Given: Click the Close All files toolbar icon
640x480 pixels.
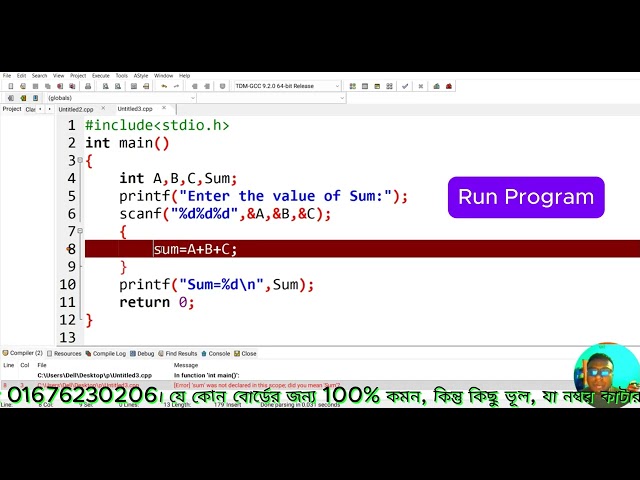Looking at the screenshot, I should point(72,86).
